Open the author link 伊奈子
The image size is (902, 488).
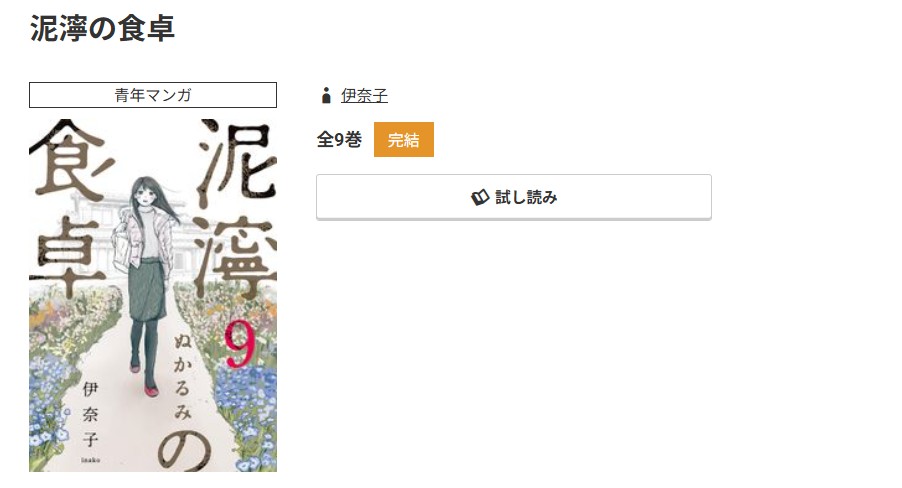click(x=364, y=96)
